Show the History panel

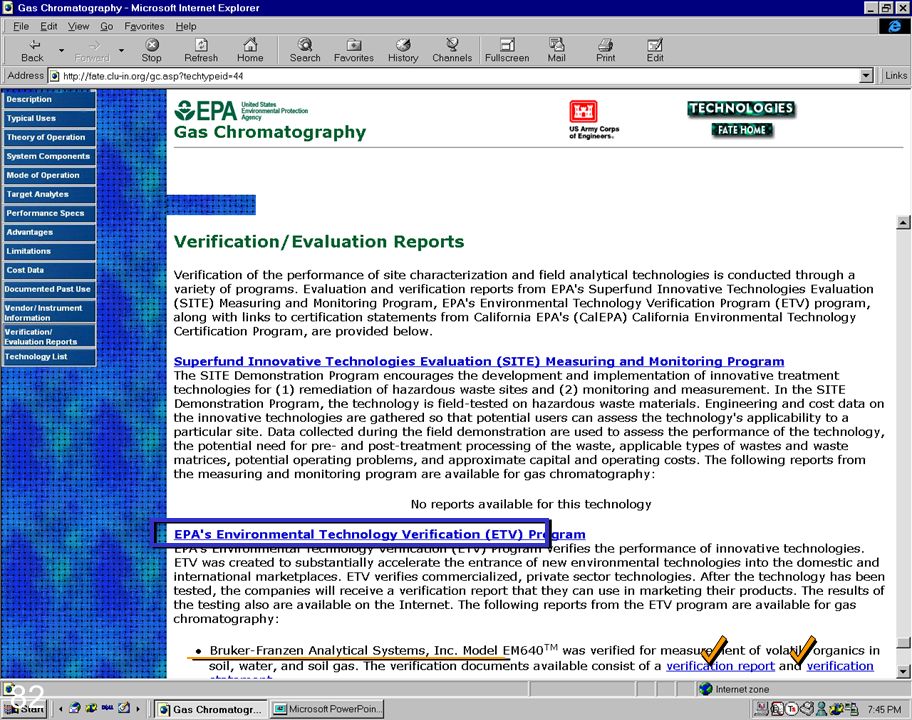[x=403, y=51]
